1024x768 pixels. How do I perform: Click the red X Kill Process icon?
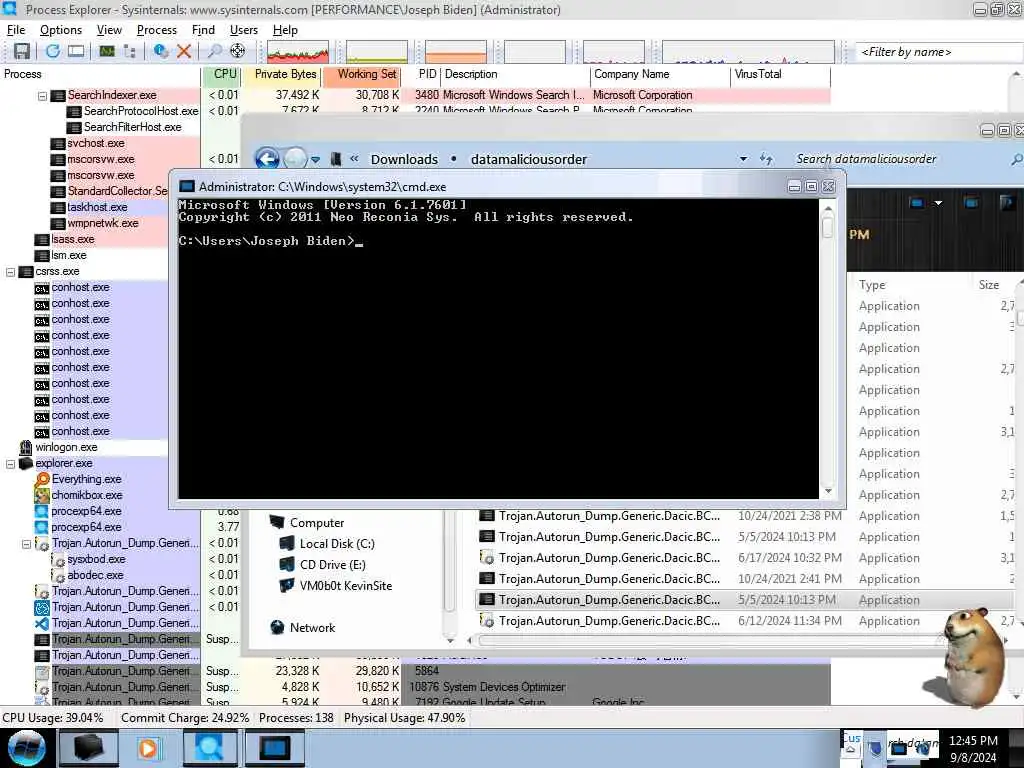click(184, 52)
